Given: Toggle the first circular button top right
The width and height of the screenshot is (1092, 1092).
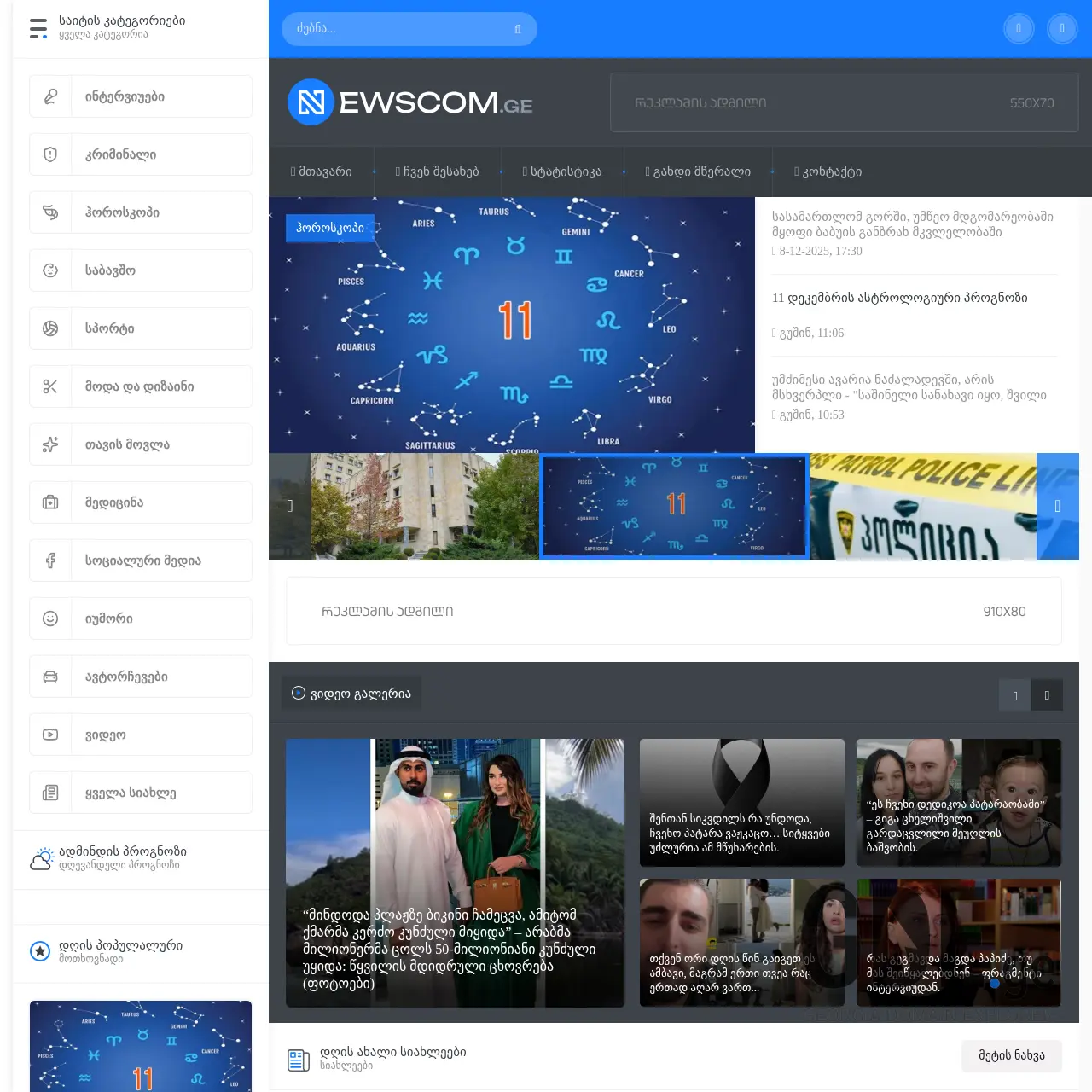Looking at the screenshot, I should [1019, 28].
